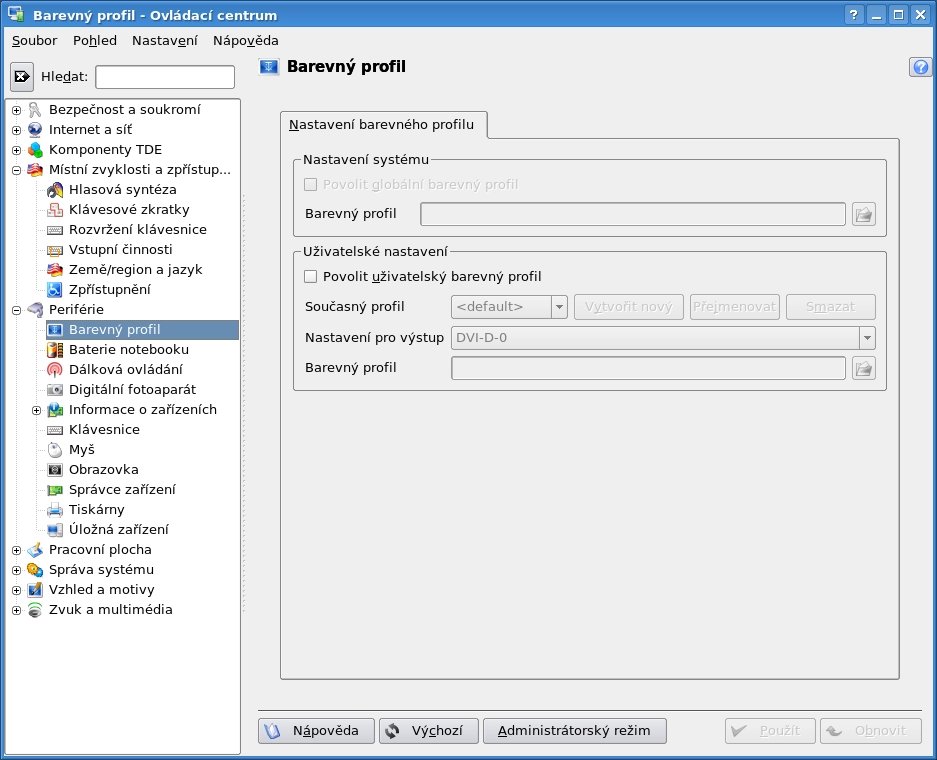Toggle Povolit globální barevný profil checkbox
This screenshot has height=760, width=937.
(x=310, y=184)
